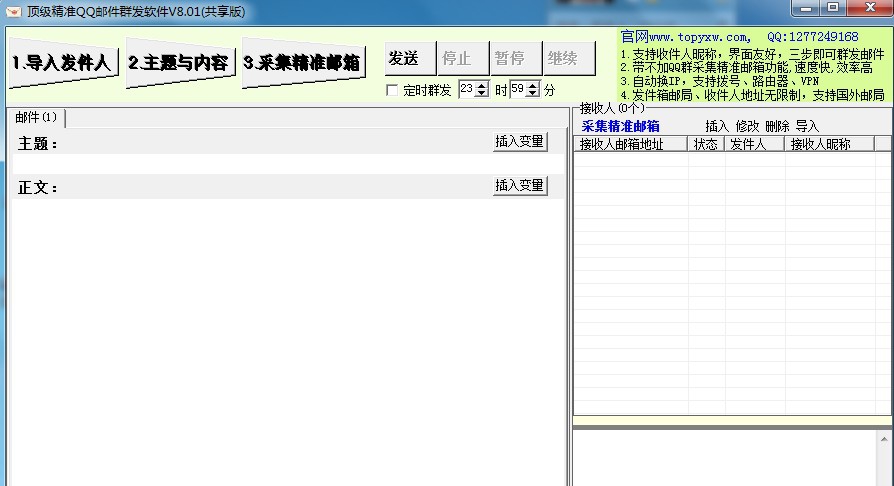Click the 发件人 column header

pos(754,144)
